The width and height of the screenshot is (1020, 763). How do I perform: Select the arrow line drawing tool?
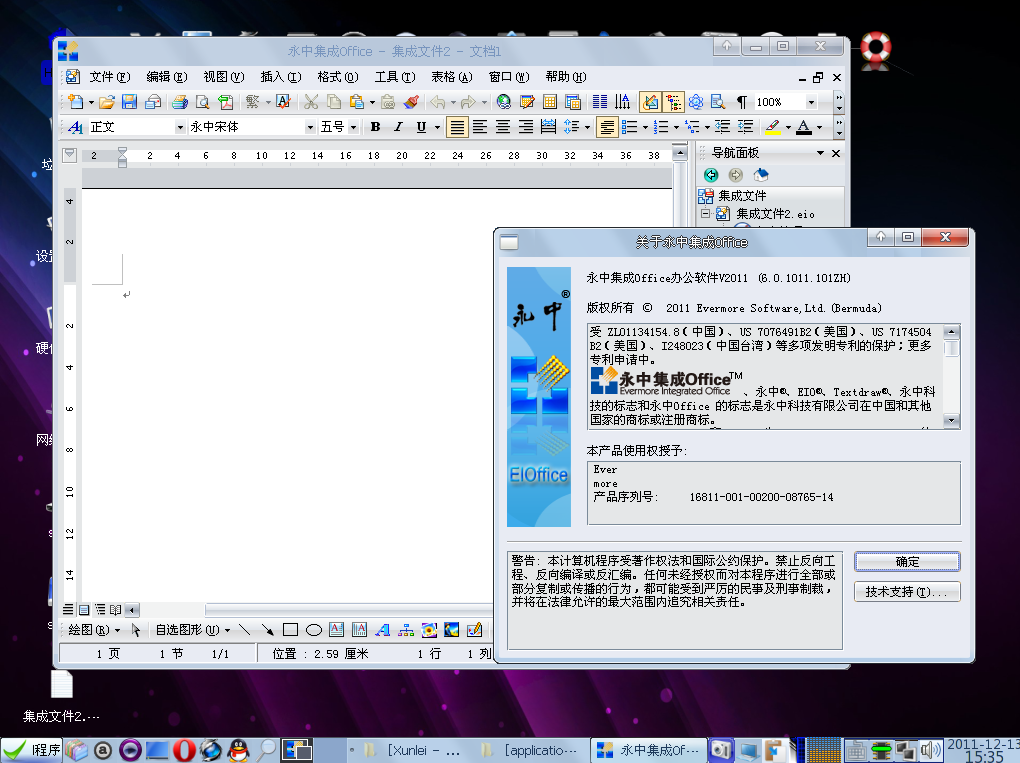pyautogui.click(x=267, y=630)
